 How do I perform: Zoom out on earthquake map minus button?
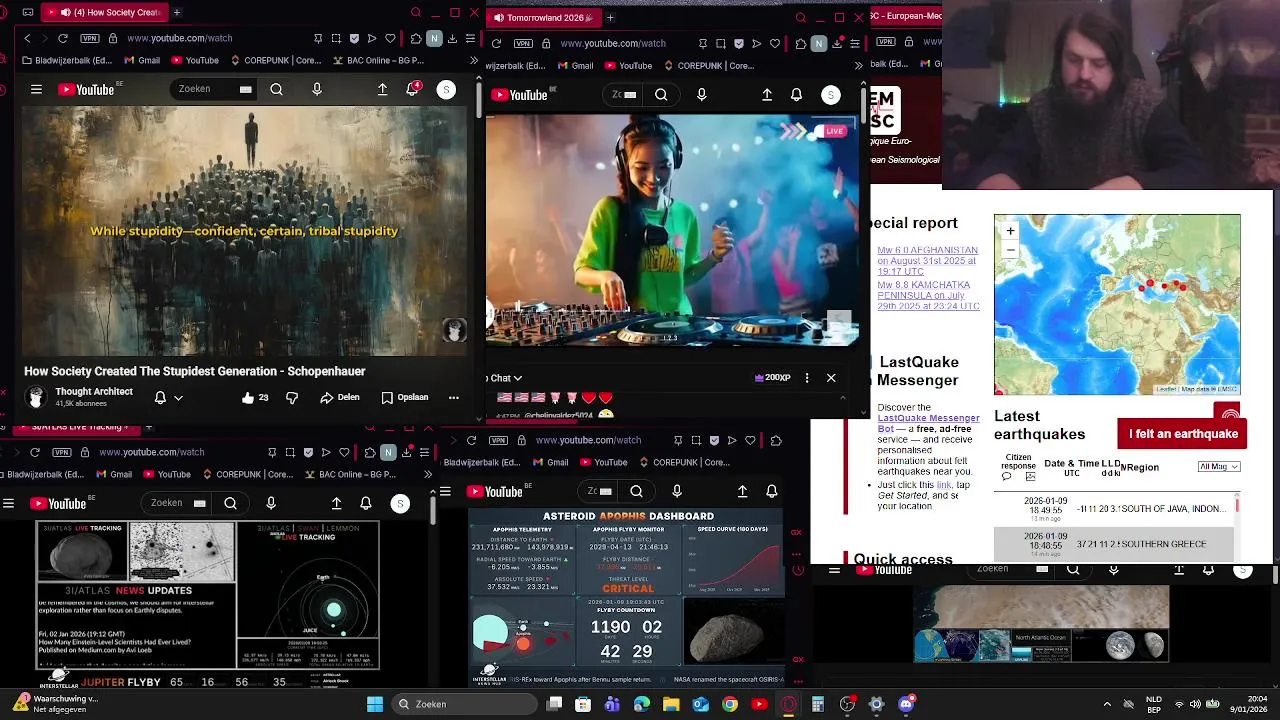tap(1010, 249)
